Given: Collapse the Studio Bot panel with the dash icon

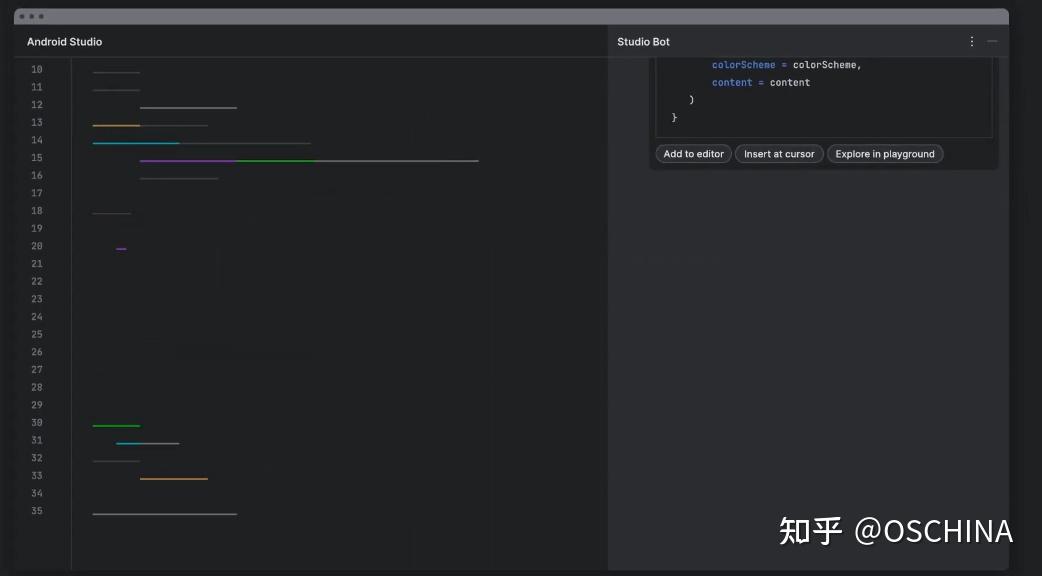Looking at the screenshot, I should pos(991,41).
